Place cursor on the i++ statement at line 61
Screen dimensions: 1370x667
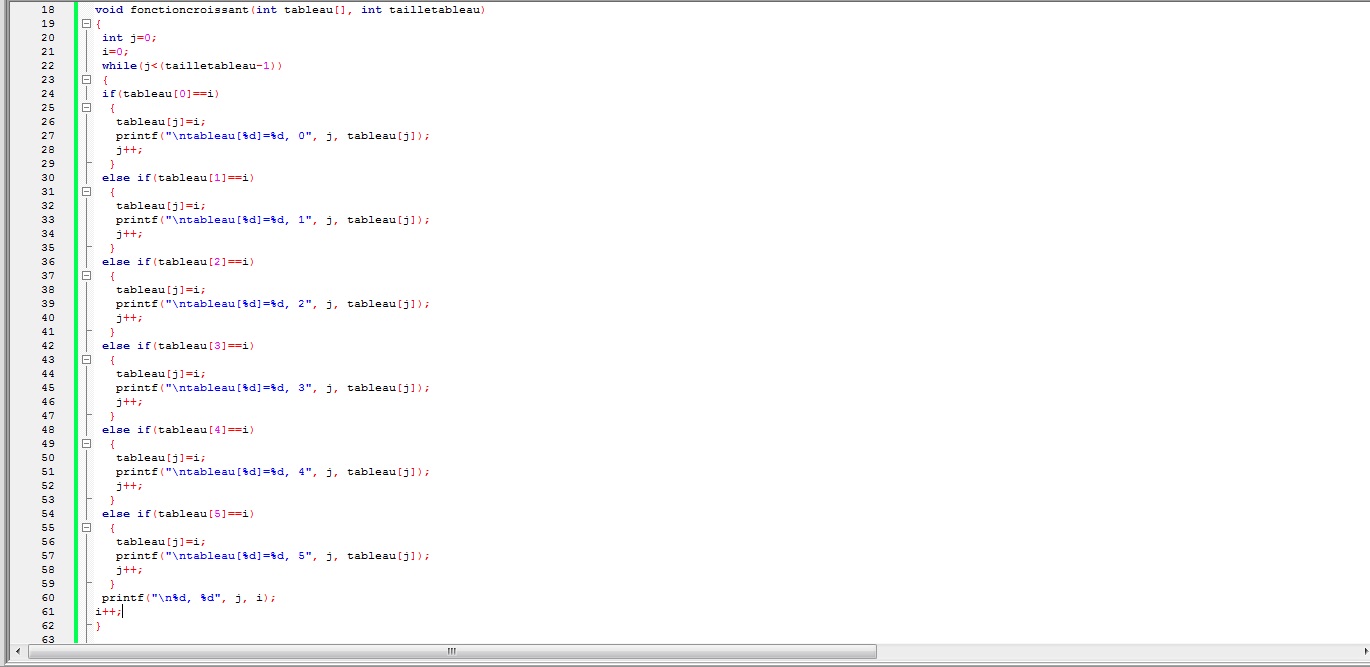coord(108,611)
